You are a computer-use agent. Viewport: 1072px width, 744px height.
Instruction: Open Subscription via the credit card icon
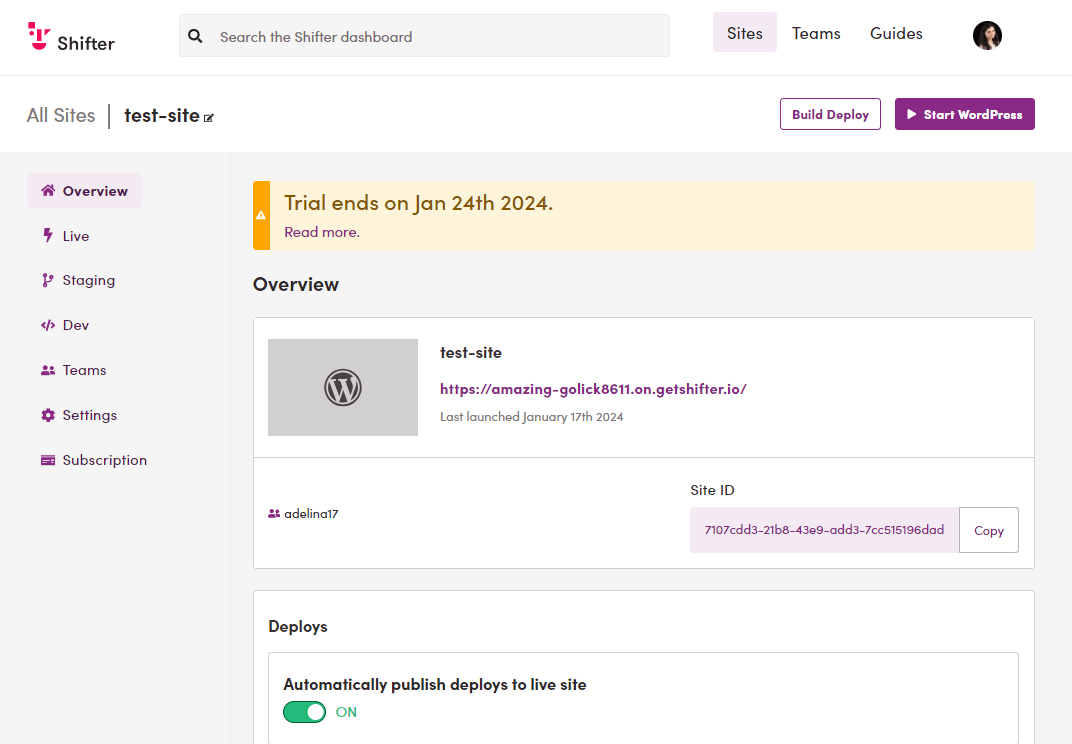pos(48,460)
